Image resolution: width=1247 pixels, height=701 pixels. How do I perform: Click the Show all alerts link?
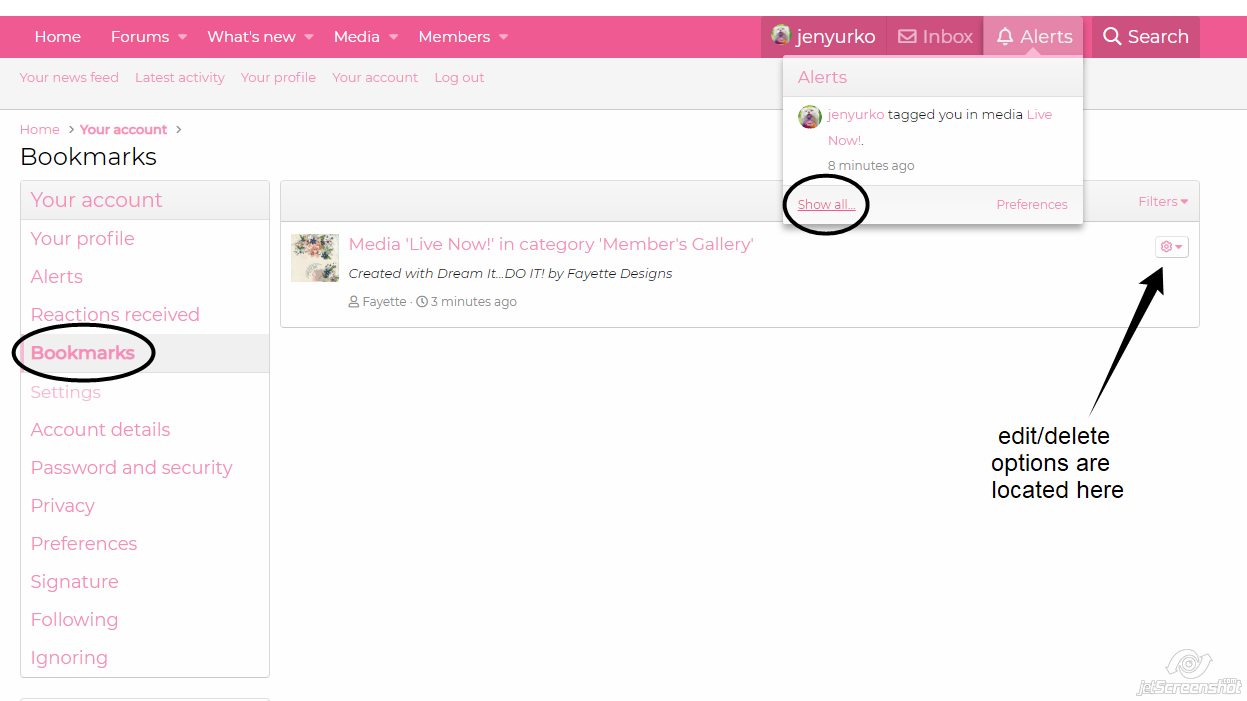pos(826,204)
